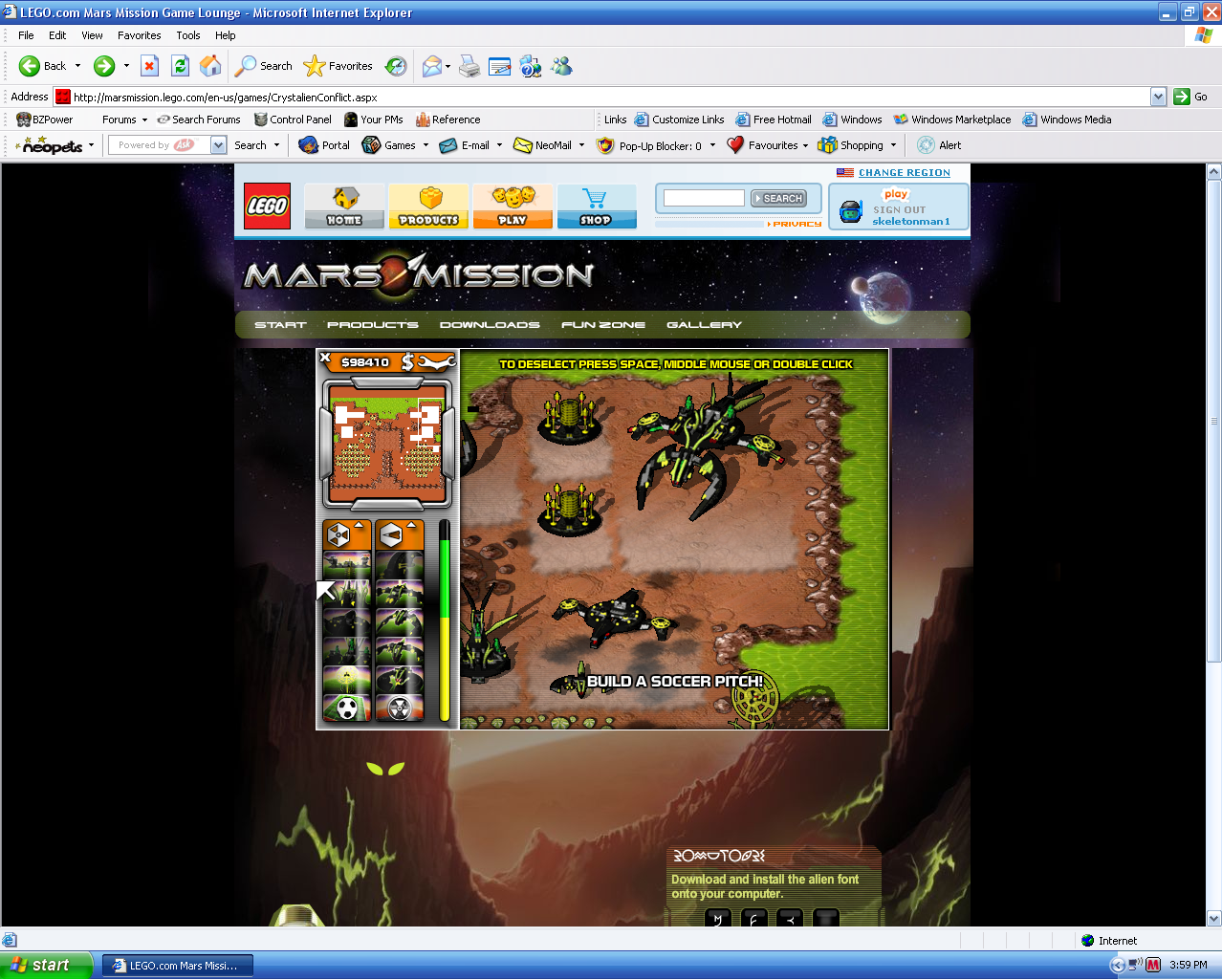Screen dimensions: 1222x980
Task: Expand the E-mail dropdown on Neopets toolbar
Action: (x=499, y=145)
